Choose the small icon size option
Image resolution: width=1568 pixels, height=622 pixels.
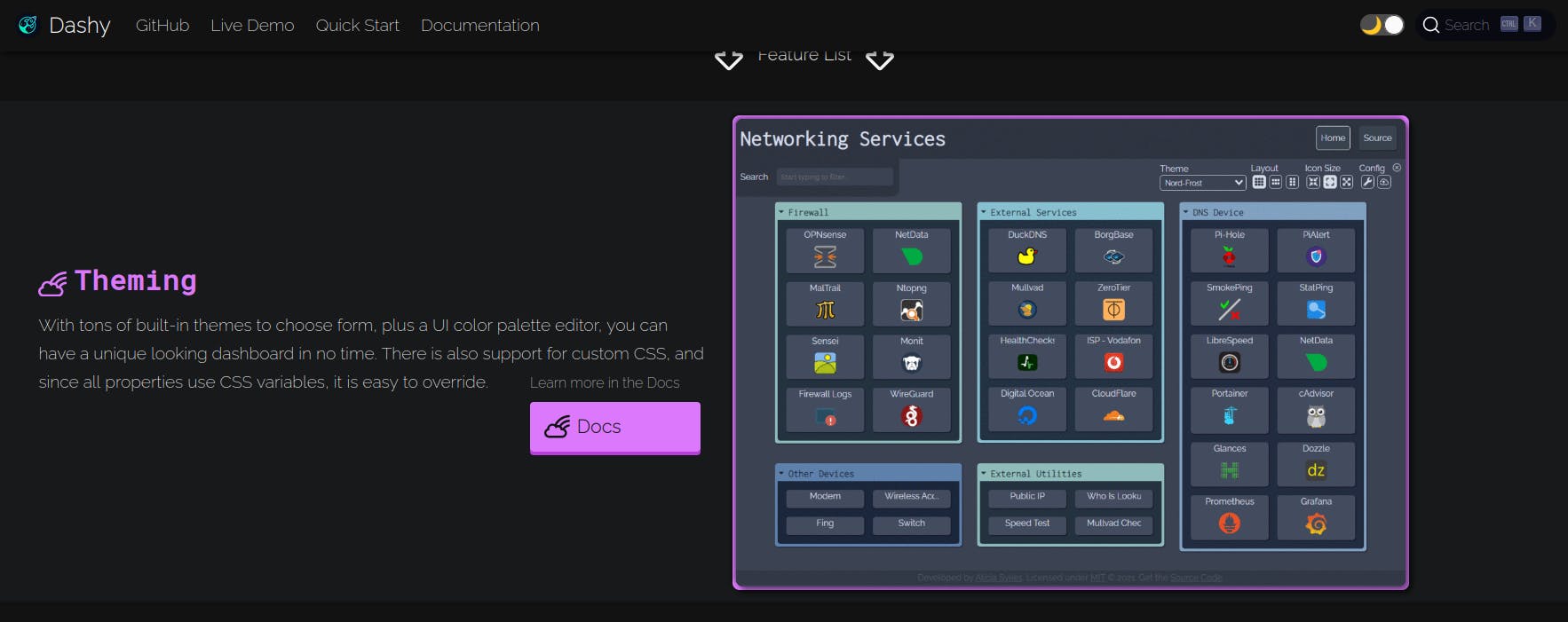pyautogui.click(x=1313, y=182)
